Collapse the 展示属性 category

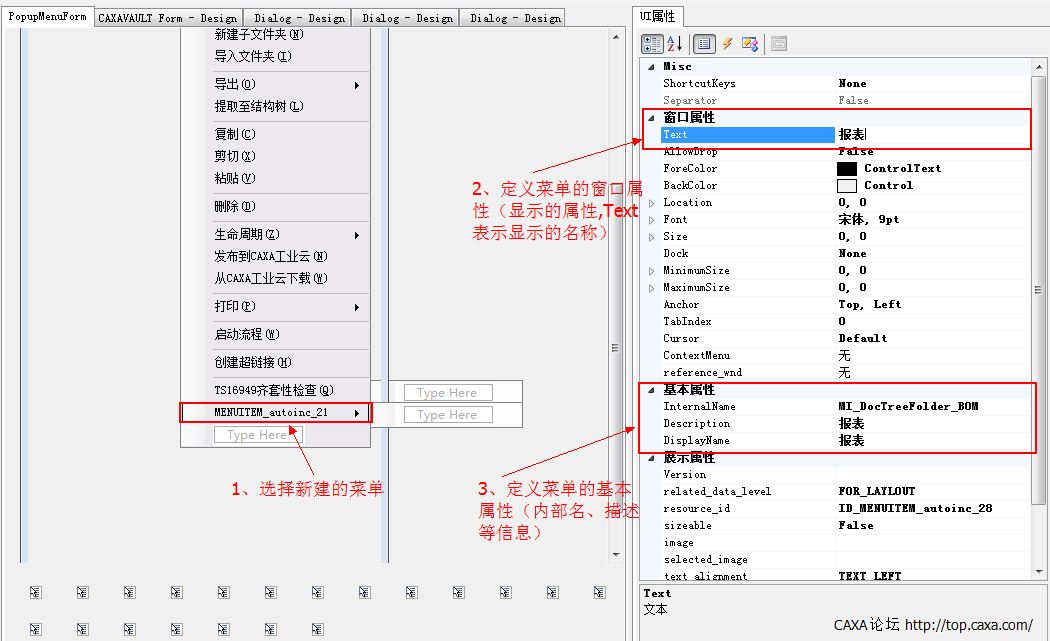pyautogui.click(x=651, y=458)
